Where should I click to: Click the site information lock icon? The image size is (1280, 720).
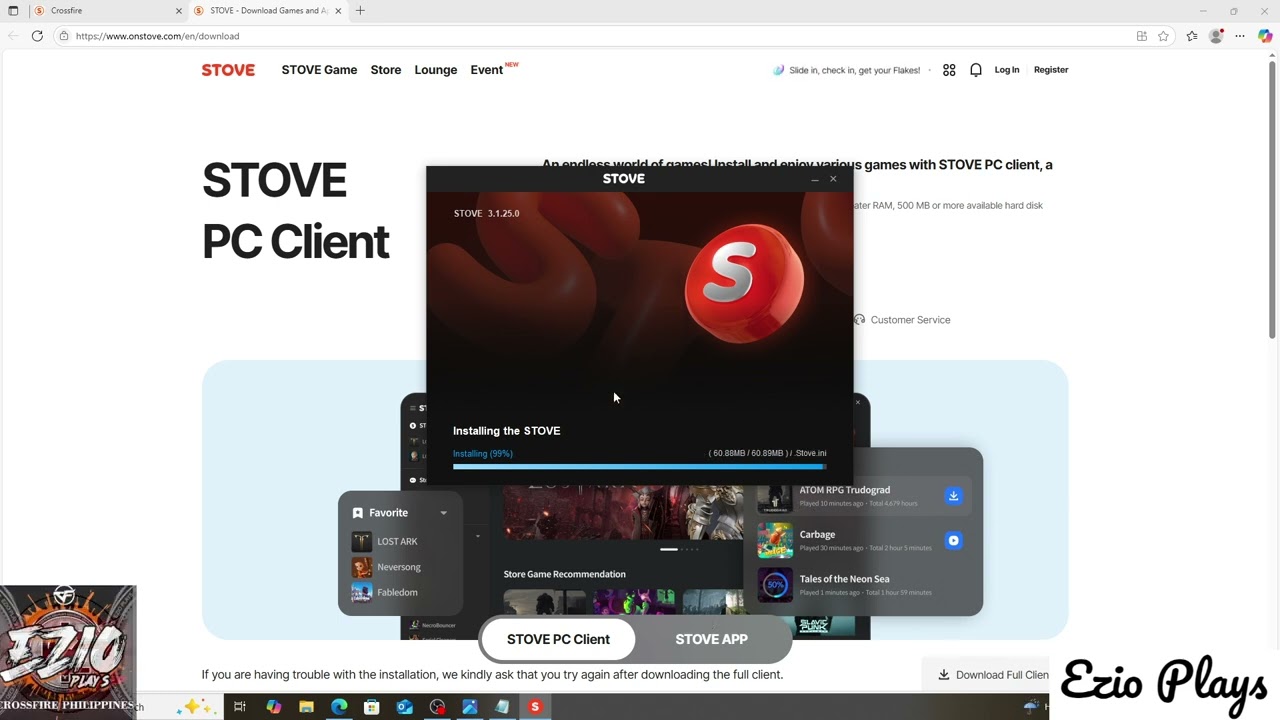pos(64,36)
